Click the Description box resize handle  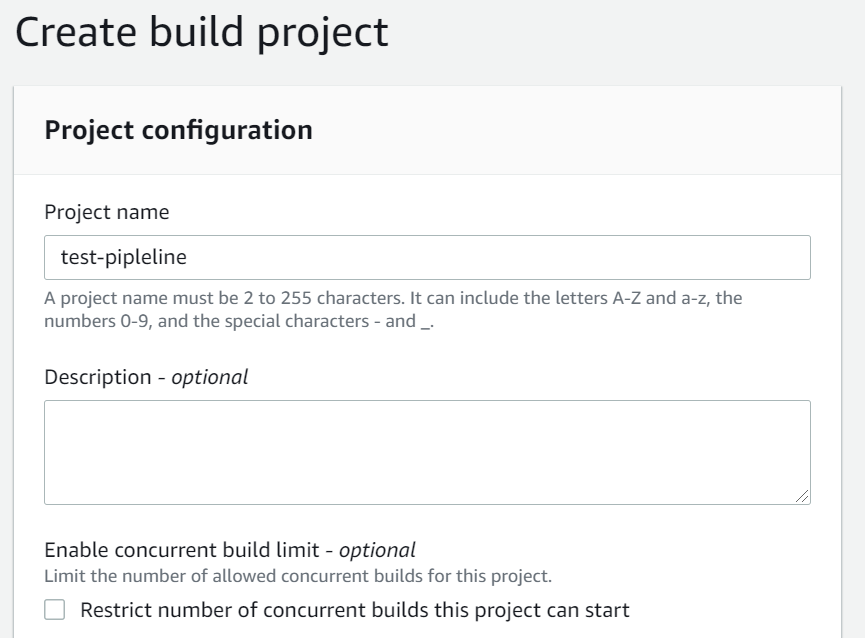[803, 497]
